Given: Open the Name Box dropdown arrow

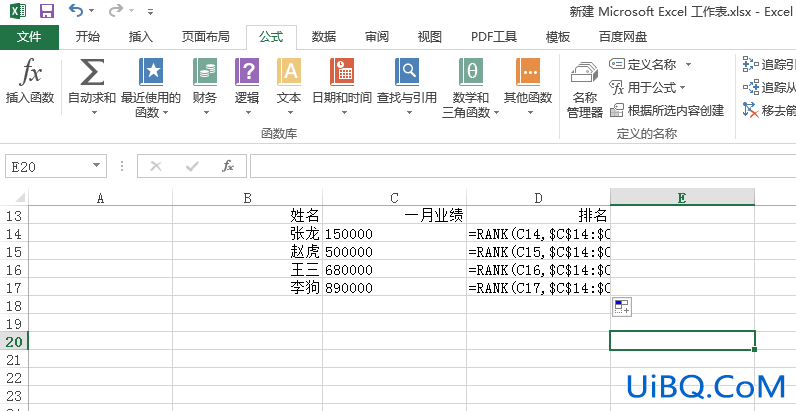Looking at the screenshot, I should [x=96, y=166].
